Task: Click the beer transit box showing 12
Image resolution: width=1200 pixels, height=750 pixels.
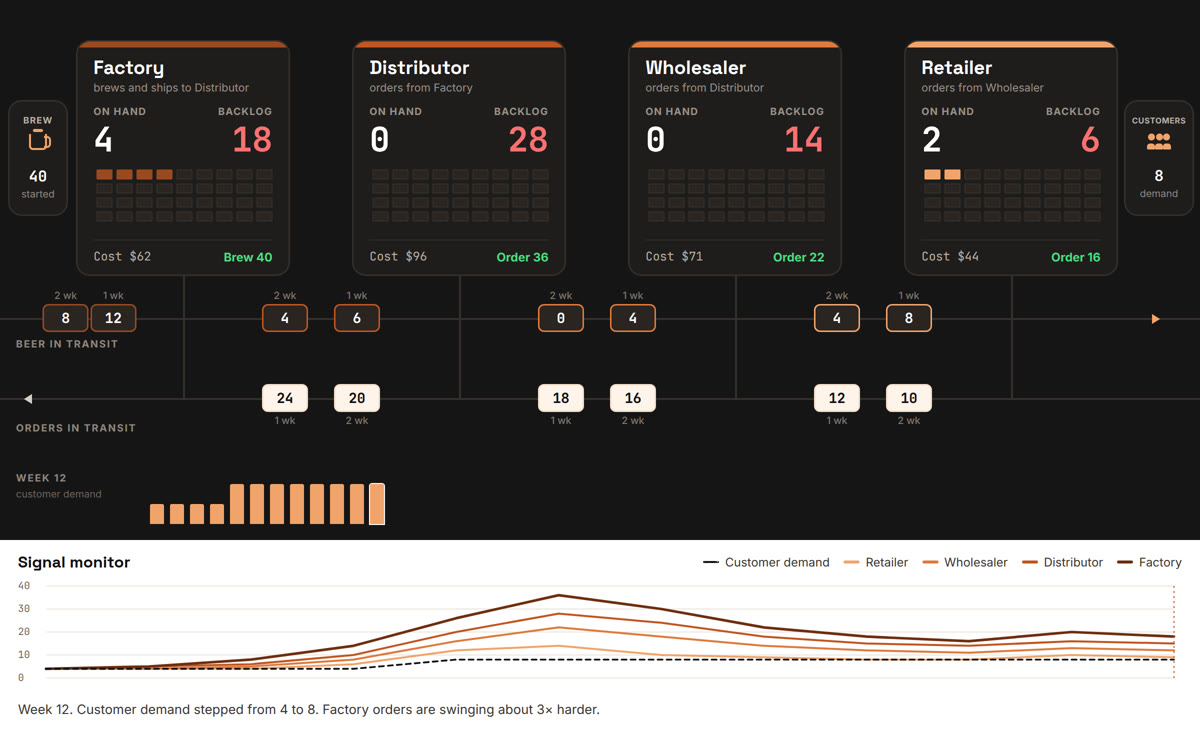Action: pyautogui.click(x=113, y=318)
